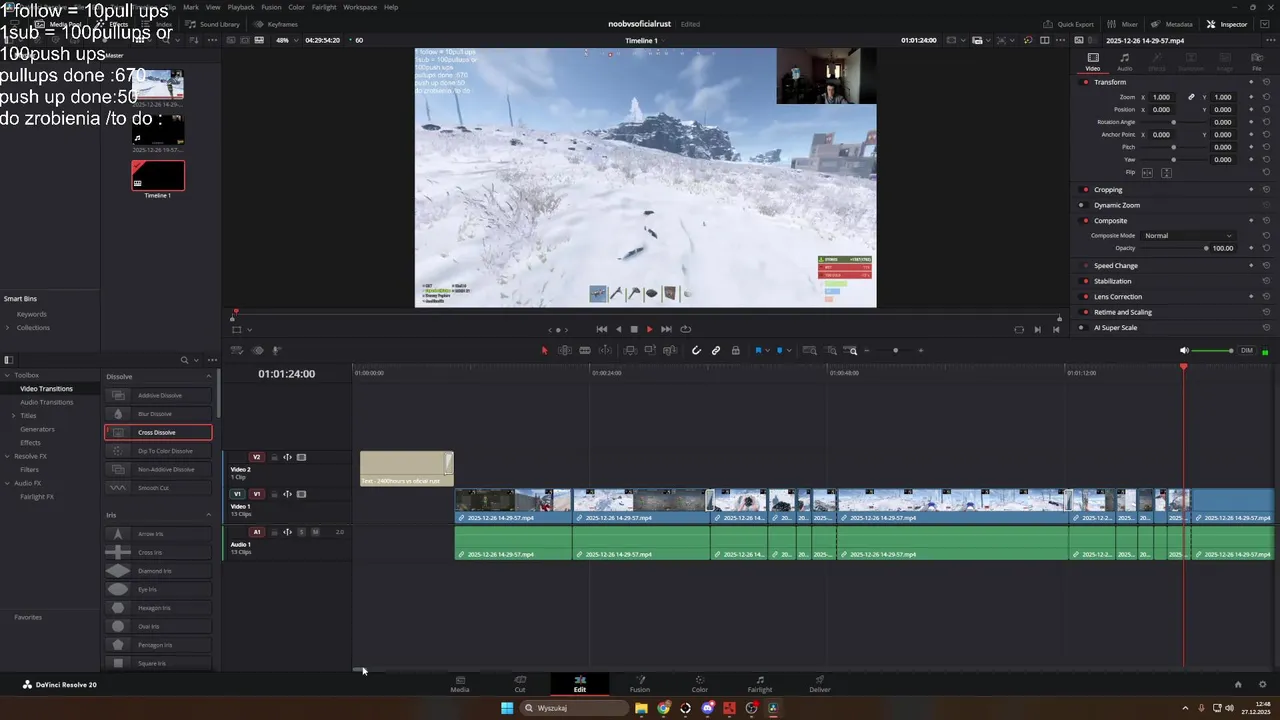Click the Stop button under viewer
The height and width of the screenshot is (720, 1280).
(634, 329)
